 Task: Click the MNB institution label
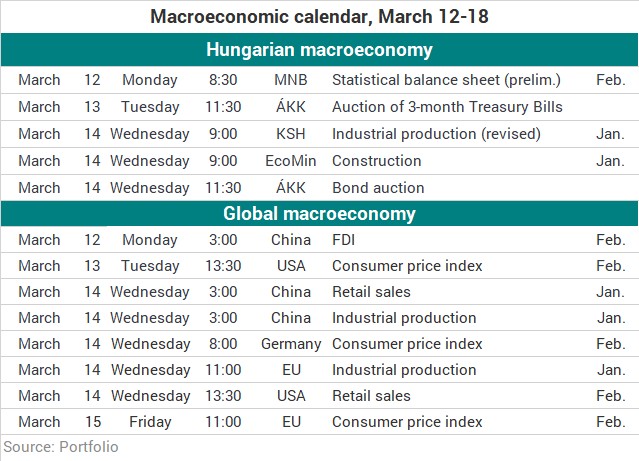point(291,79)
